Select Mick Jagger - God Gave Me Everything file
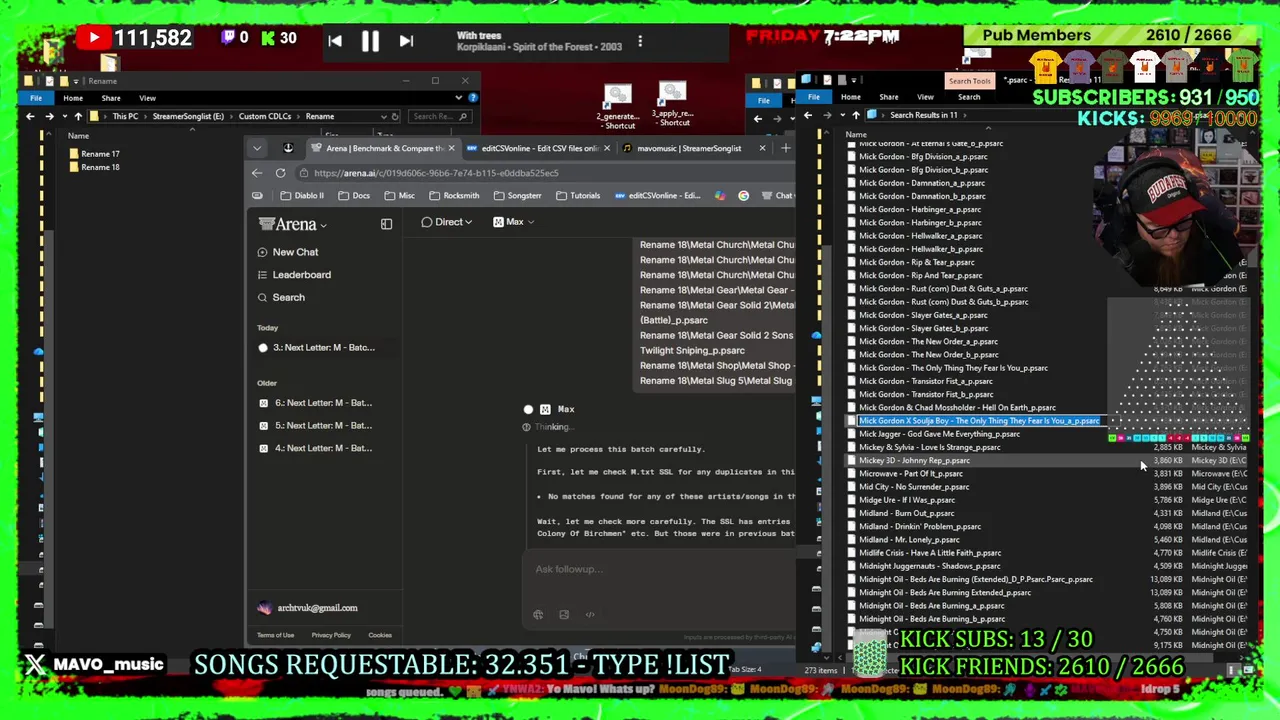Viewport: 1280px width, 720px height. coord(939,434)
